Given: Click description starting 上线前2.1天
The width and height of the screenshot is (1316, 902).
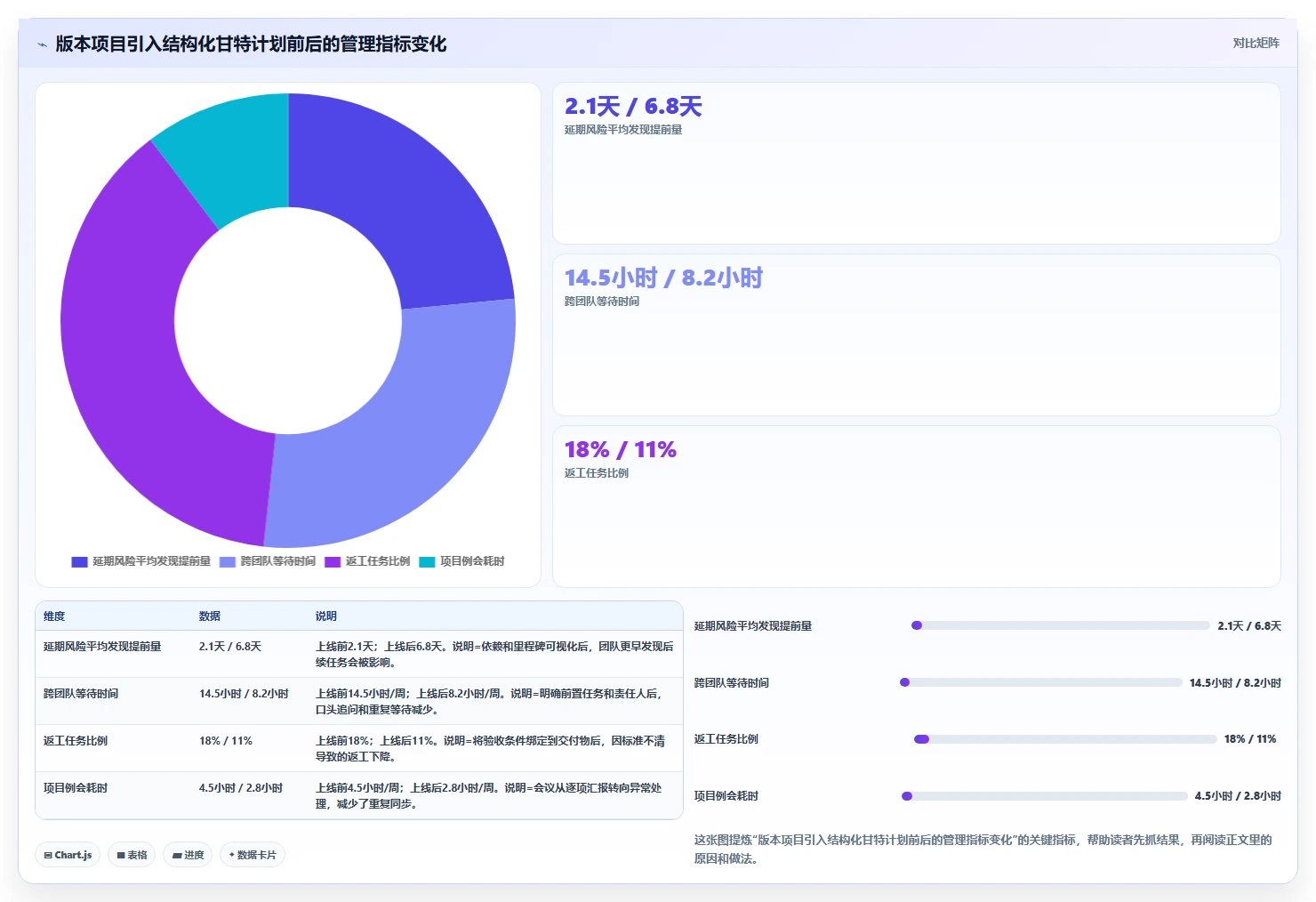Looking at the screenshot, I should click(x=494, y=655).
